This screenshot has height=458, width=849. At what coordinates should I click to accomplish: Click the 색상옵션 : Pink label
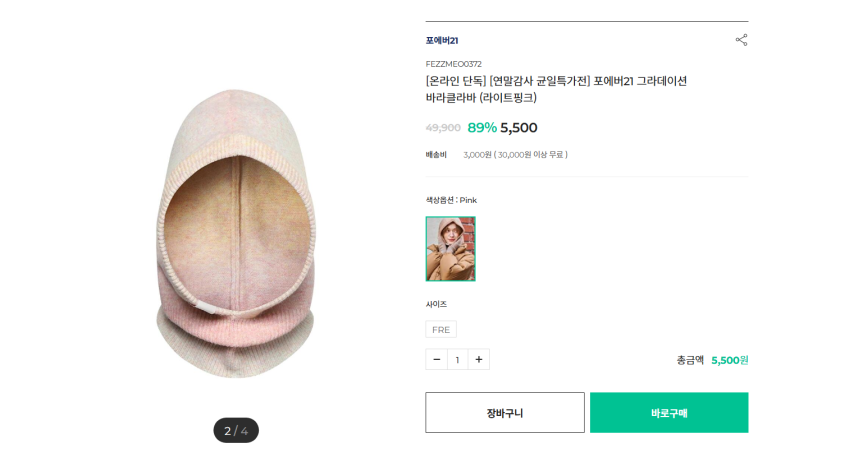coord(451,200)
